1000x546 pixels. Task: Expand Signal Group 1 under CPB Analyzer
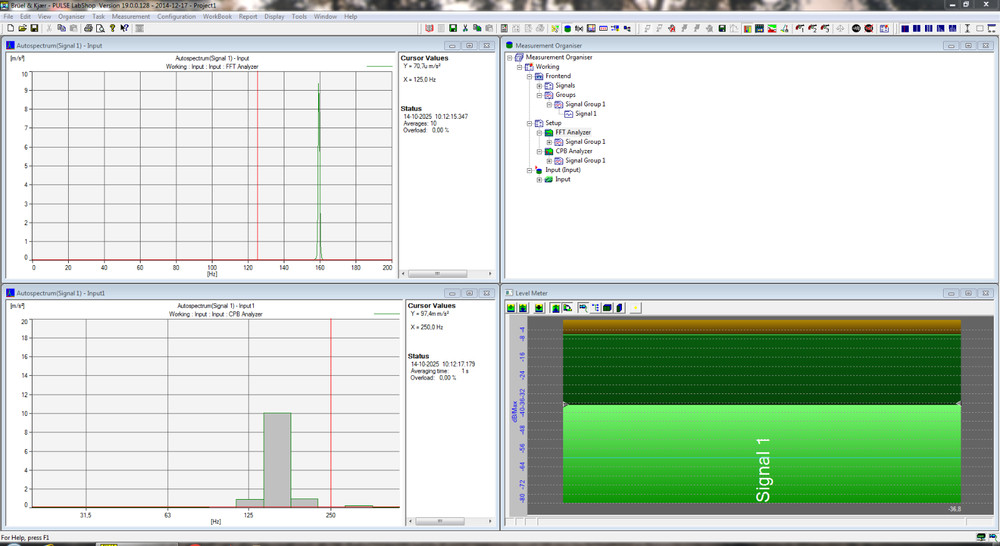click(549, 161)
